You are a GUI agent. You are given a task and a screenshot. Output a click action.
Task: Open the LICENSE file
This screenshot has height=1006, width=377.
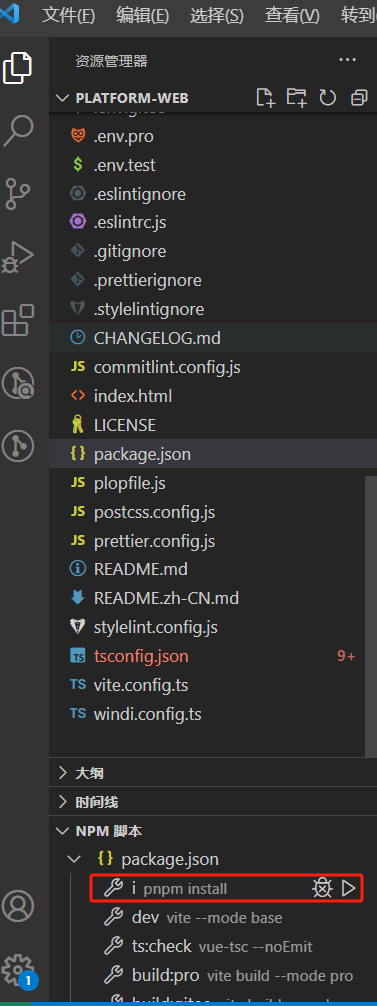[x=213, y=425]
